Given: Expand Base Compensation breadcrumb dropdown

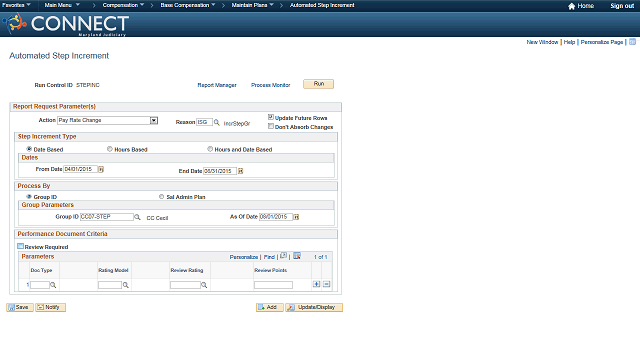Looking at the screenshot, I should point(188,5).
